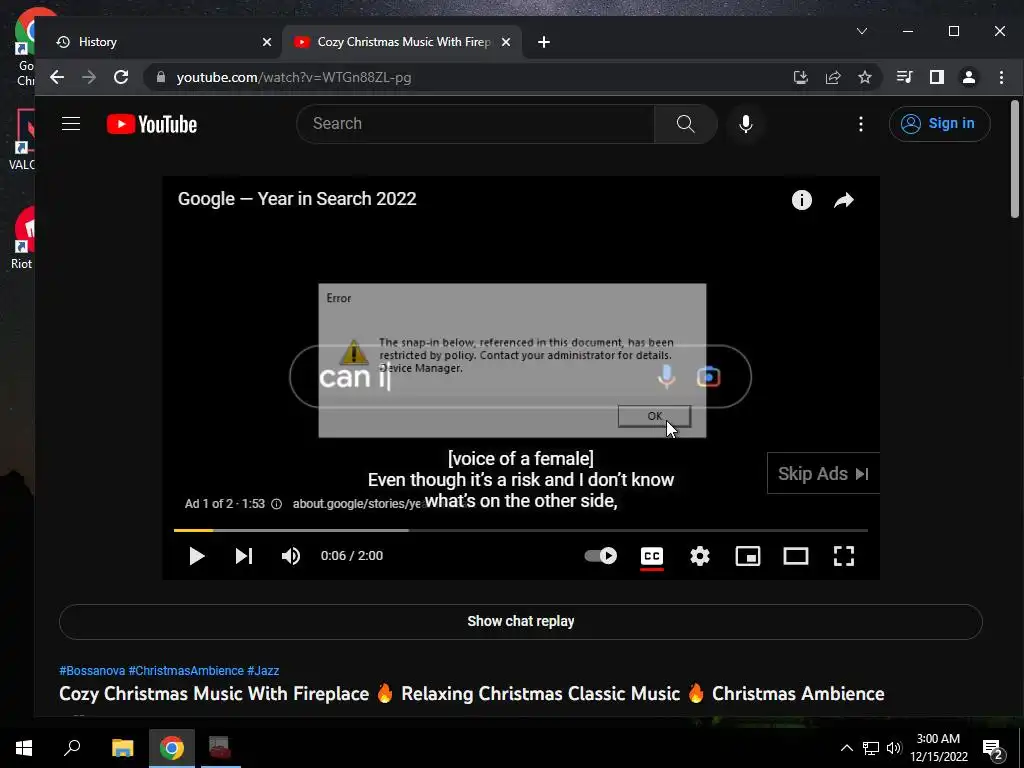Click the ad title Google — Year in Search 2022
Image resolution: width=1024 pixels, height=768 pixels.
click(x=297, y=199)
